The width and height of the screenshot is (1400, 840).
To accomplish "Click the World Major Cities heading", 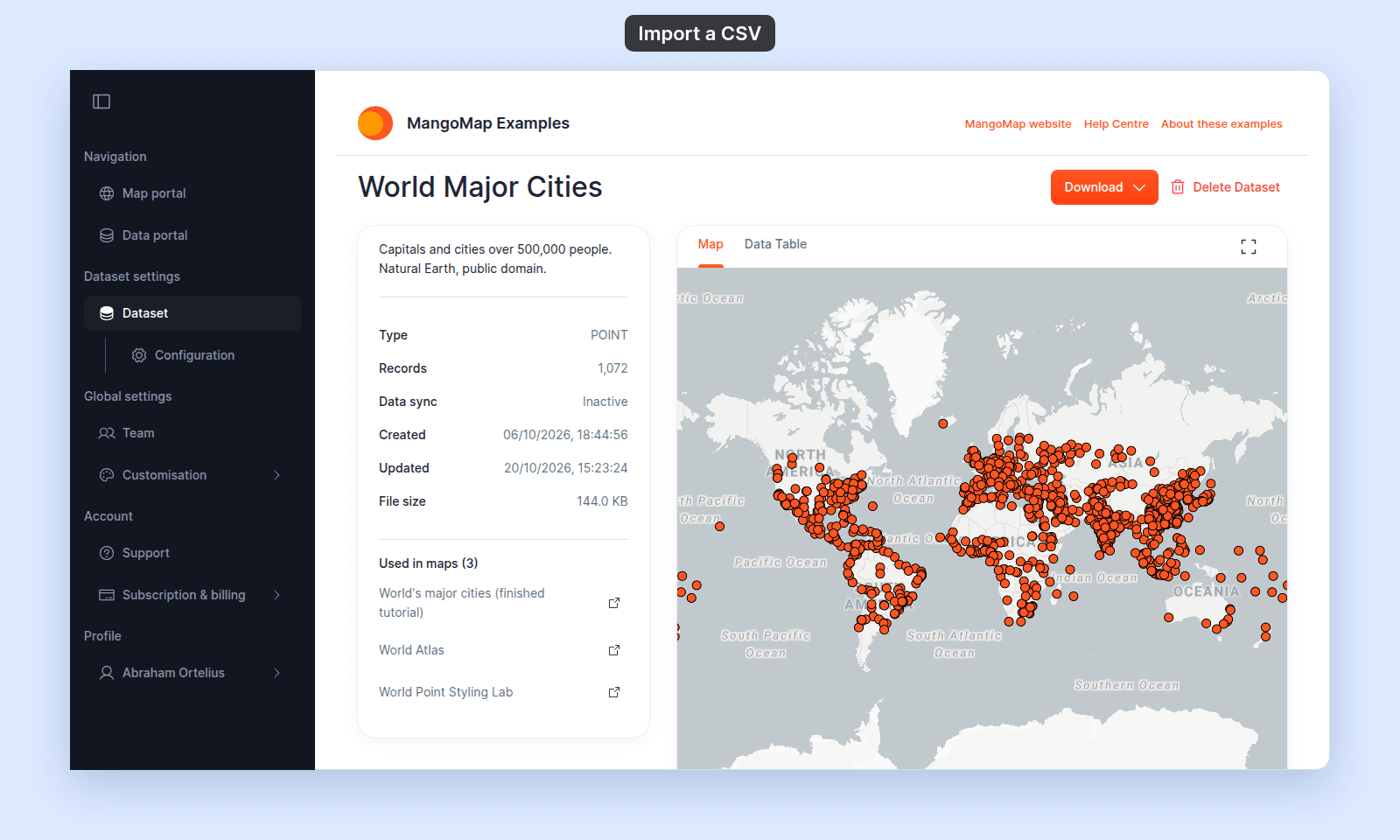I will click(x=480, y=187).
